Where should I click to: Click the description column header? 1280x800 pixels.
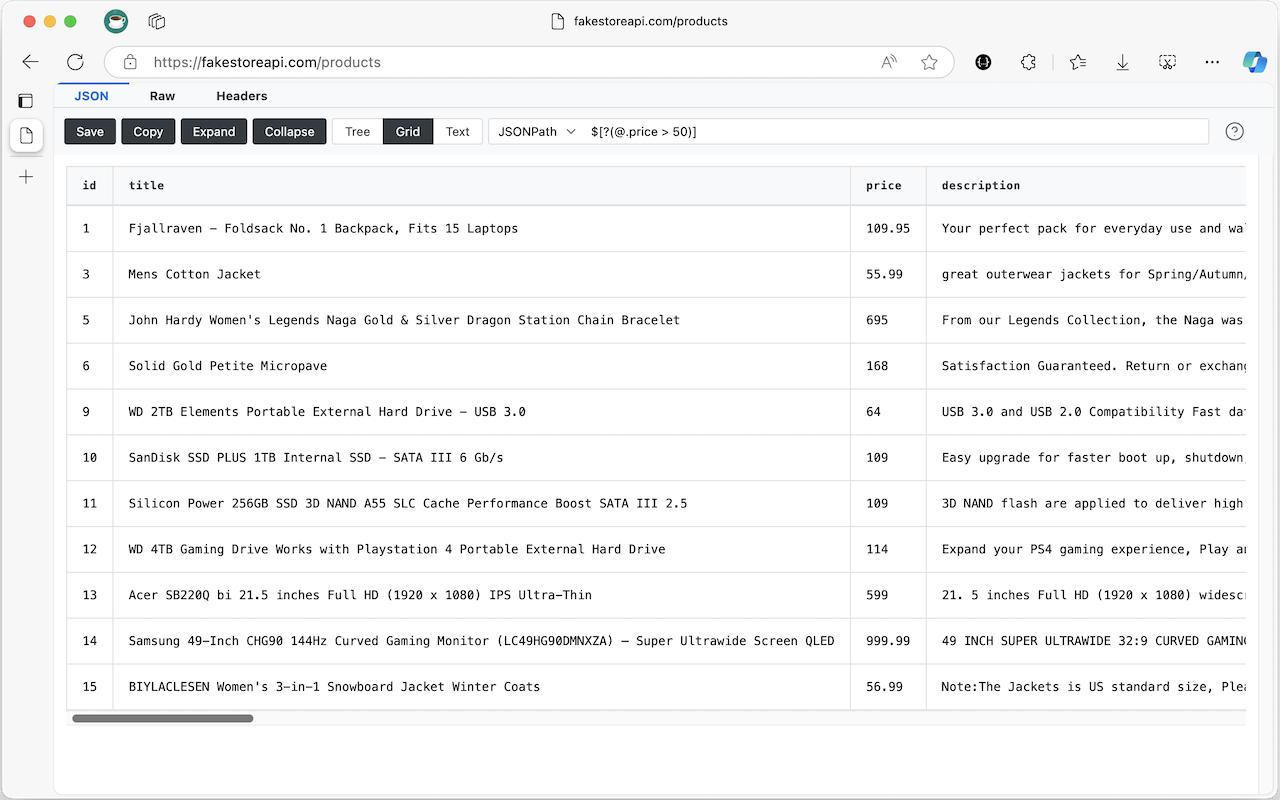tap(1086, 185)
